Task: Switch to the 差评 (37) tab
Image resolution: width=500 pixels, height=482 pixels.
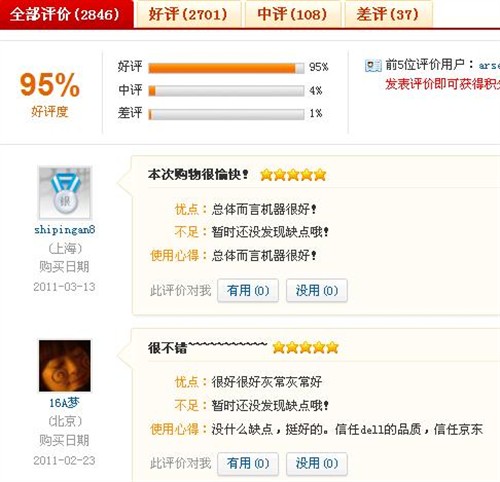Action: pos(388,14)
